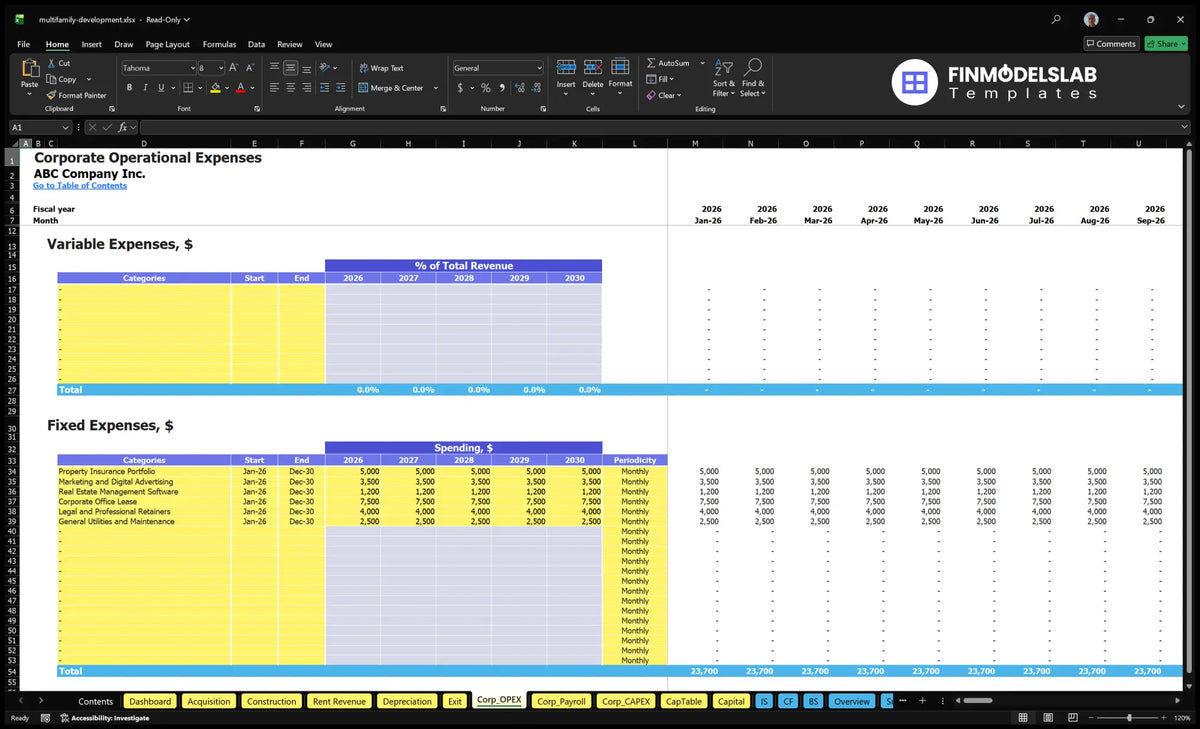Apply the yellow Fill Color bucket
Image resolution: width=1200 pixels, height=729 pixels.
click(x=215, y=88)
